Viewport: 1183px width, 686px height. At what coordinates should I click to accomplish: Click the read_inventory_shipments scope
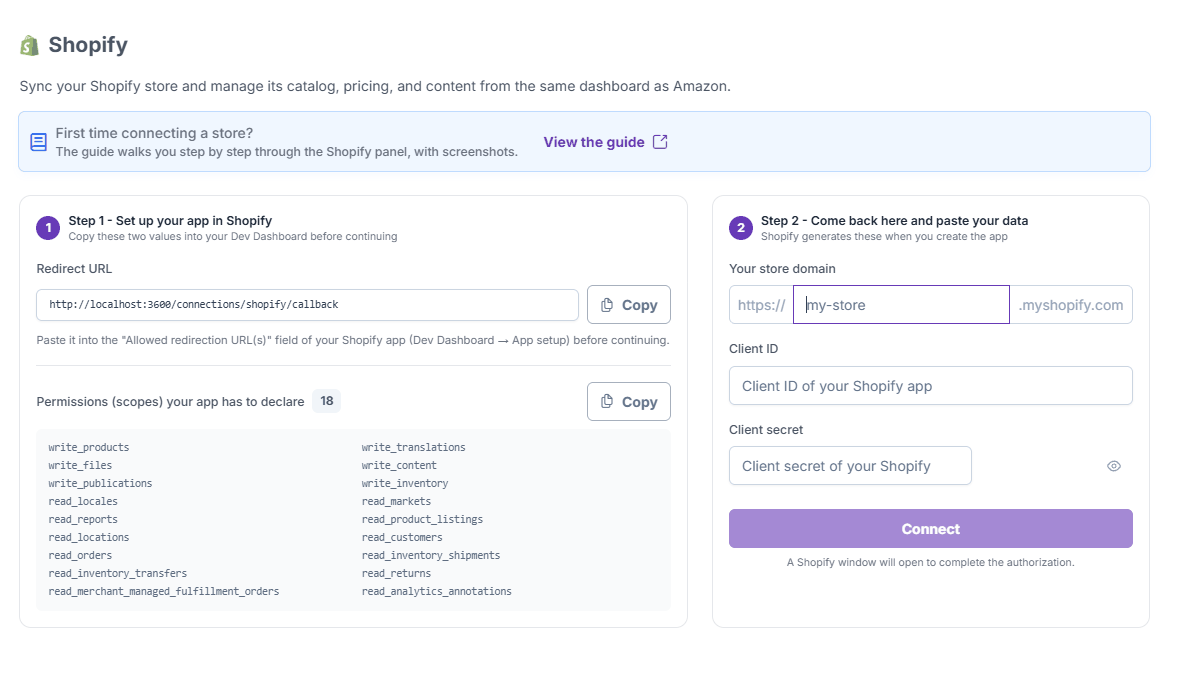[431, 555]
